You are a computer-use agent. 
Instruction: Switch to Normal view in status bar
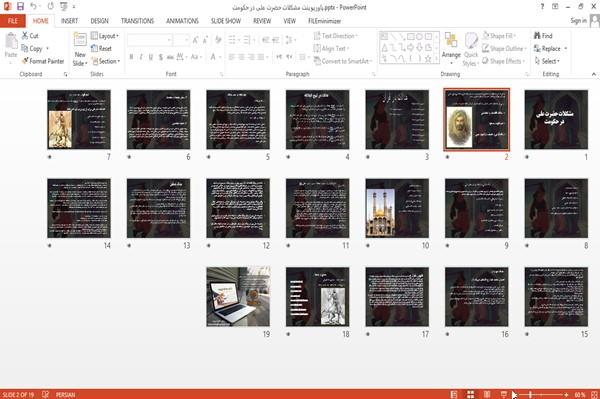point(454,394)
